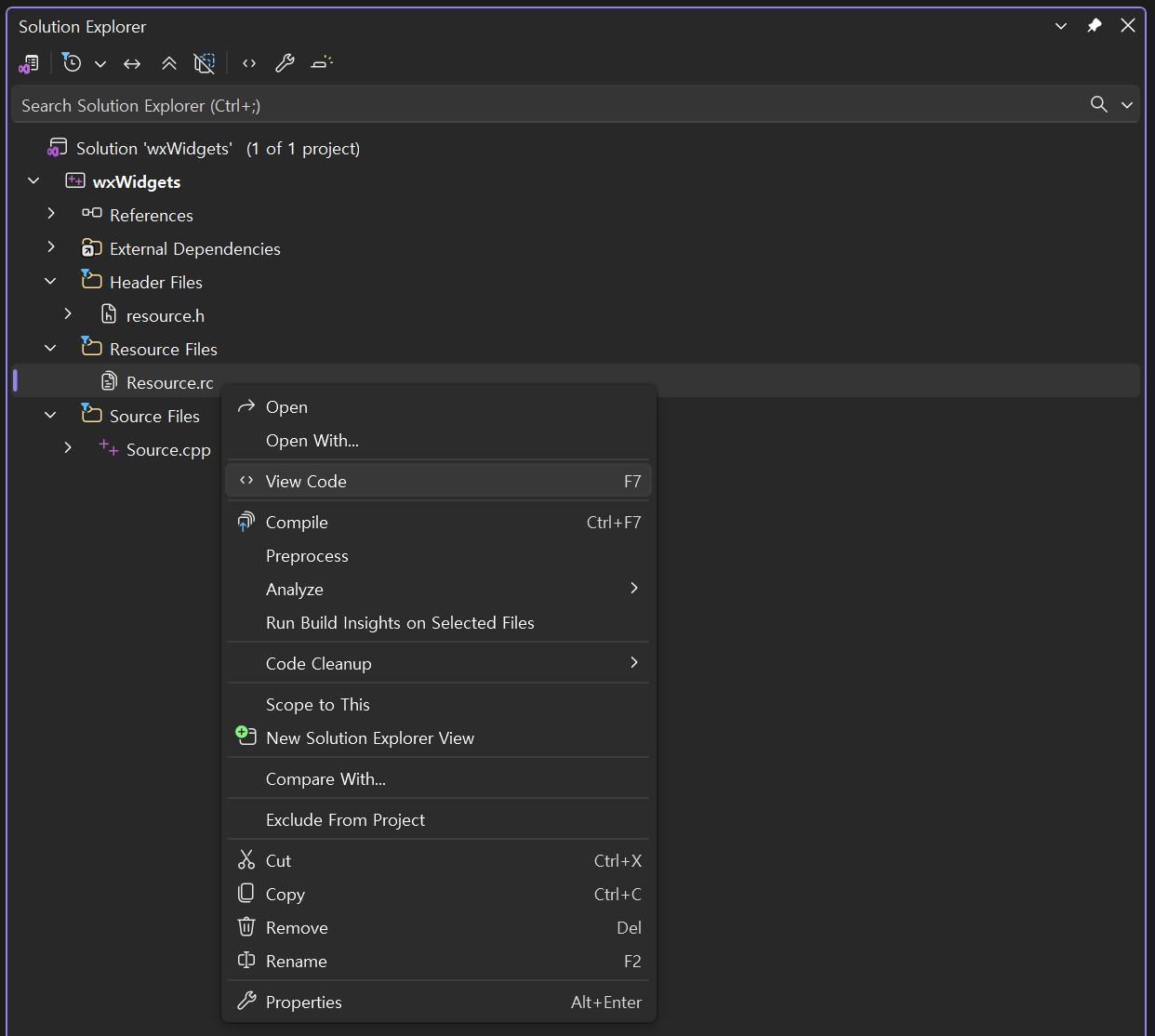Open Pending Changes Filter dropdown arrow

tap(100, 64)
